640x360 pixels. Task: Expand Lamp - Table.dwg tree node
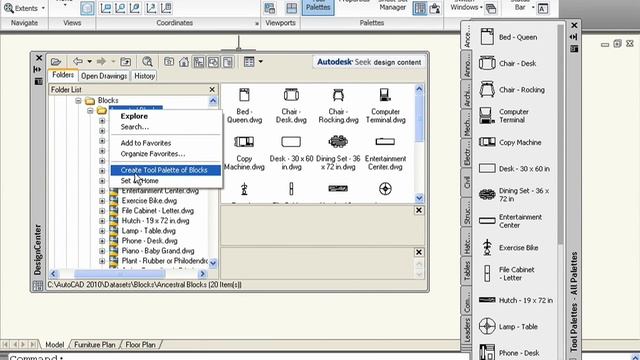(102, 231)
